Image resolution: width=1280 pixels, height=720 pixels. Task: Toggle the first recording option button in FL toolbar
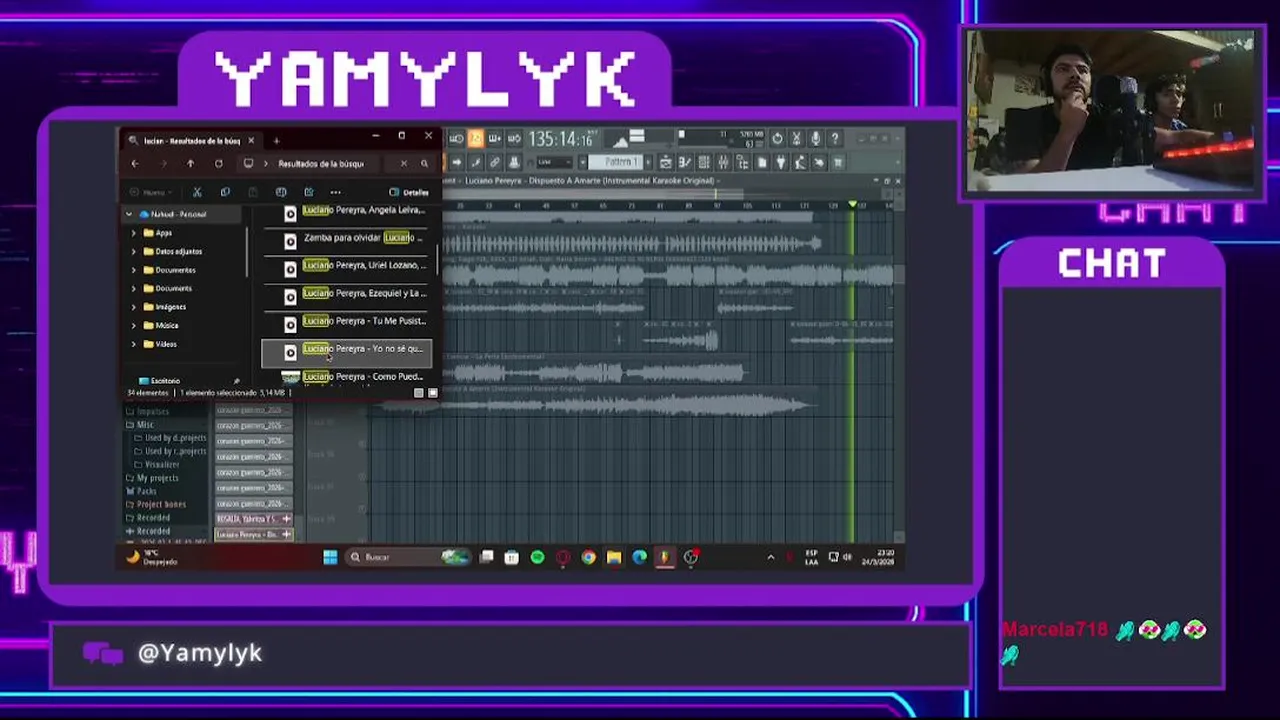click(457, 139)
